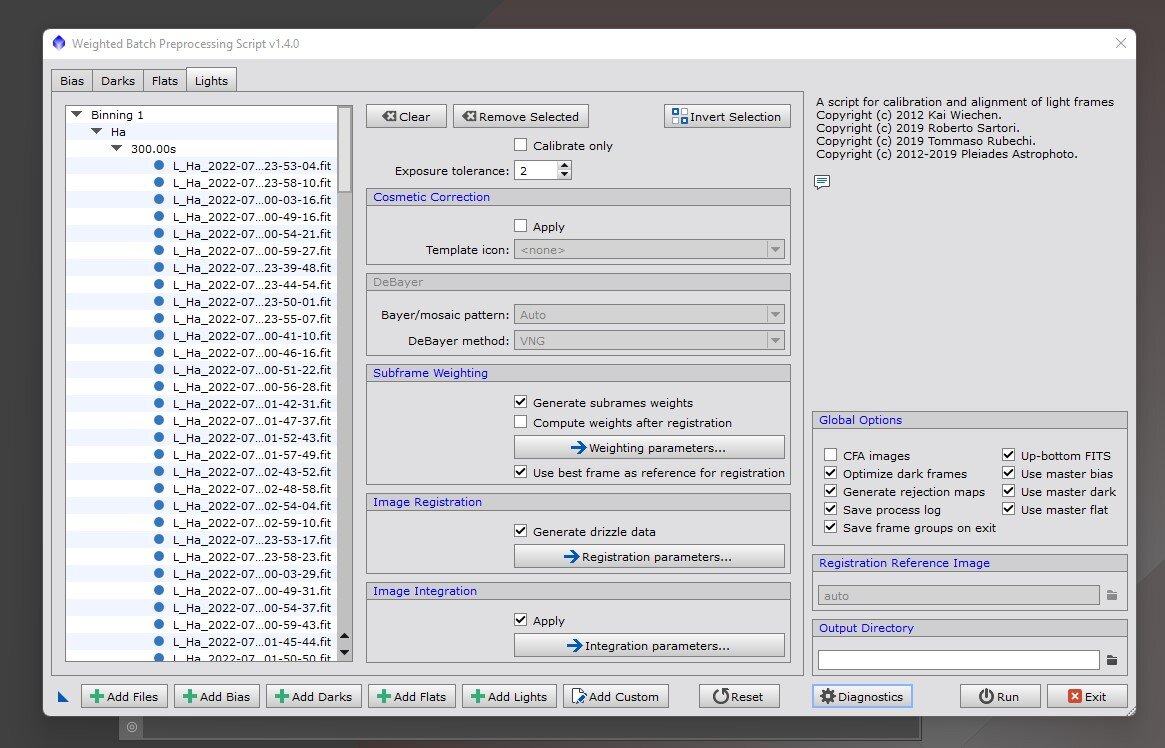Screen dimensions: 1165x748
Task: Click the Clear button
Action: [x=406, y=117]
